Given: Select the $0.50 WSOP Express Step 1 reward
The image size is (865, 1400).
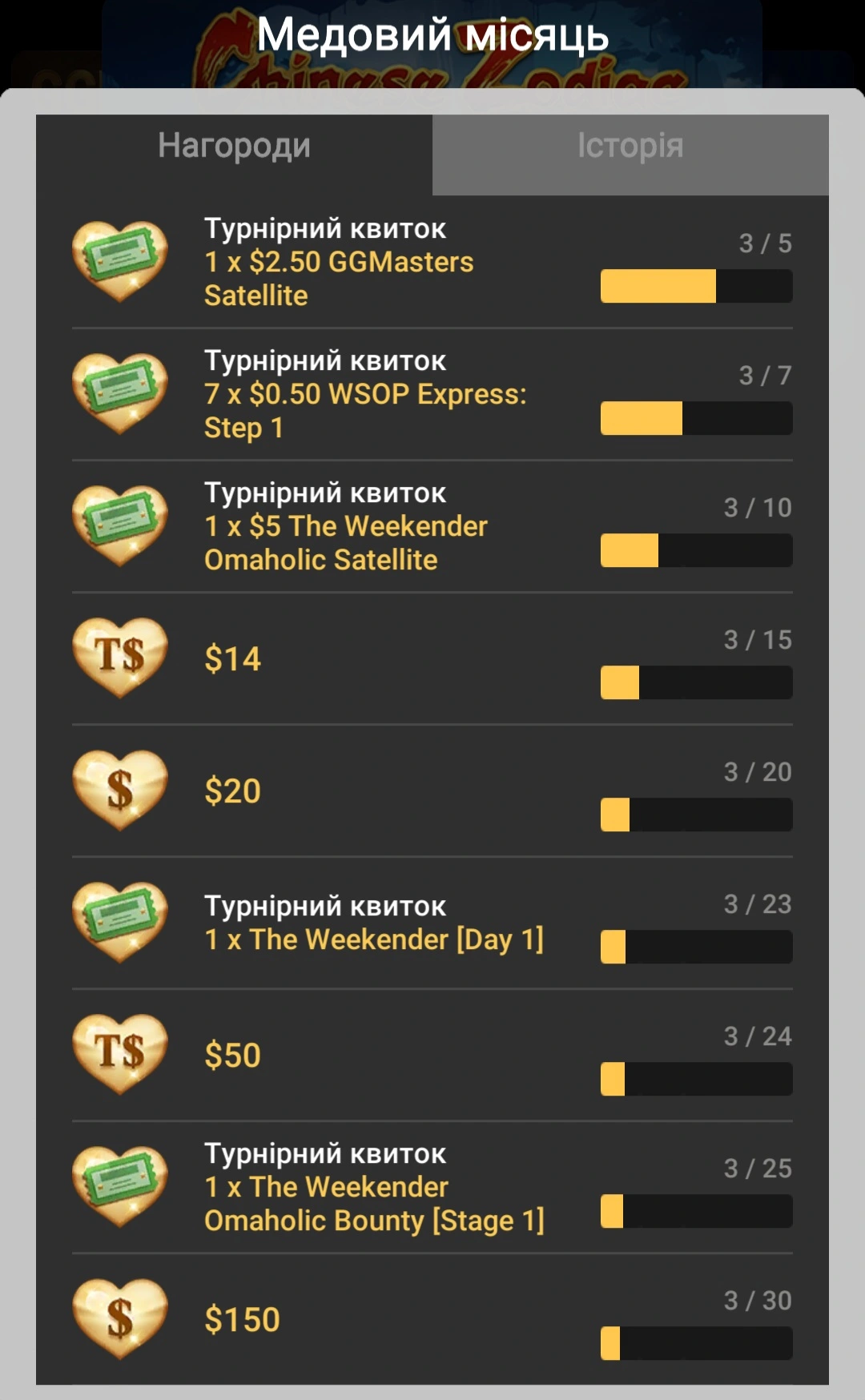Looking at the screenshot, I should pos(365,410).
